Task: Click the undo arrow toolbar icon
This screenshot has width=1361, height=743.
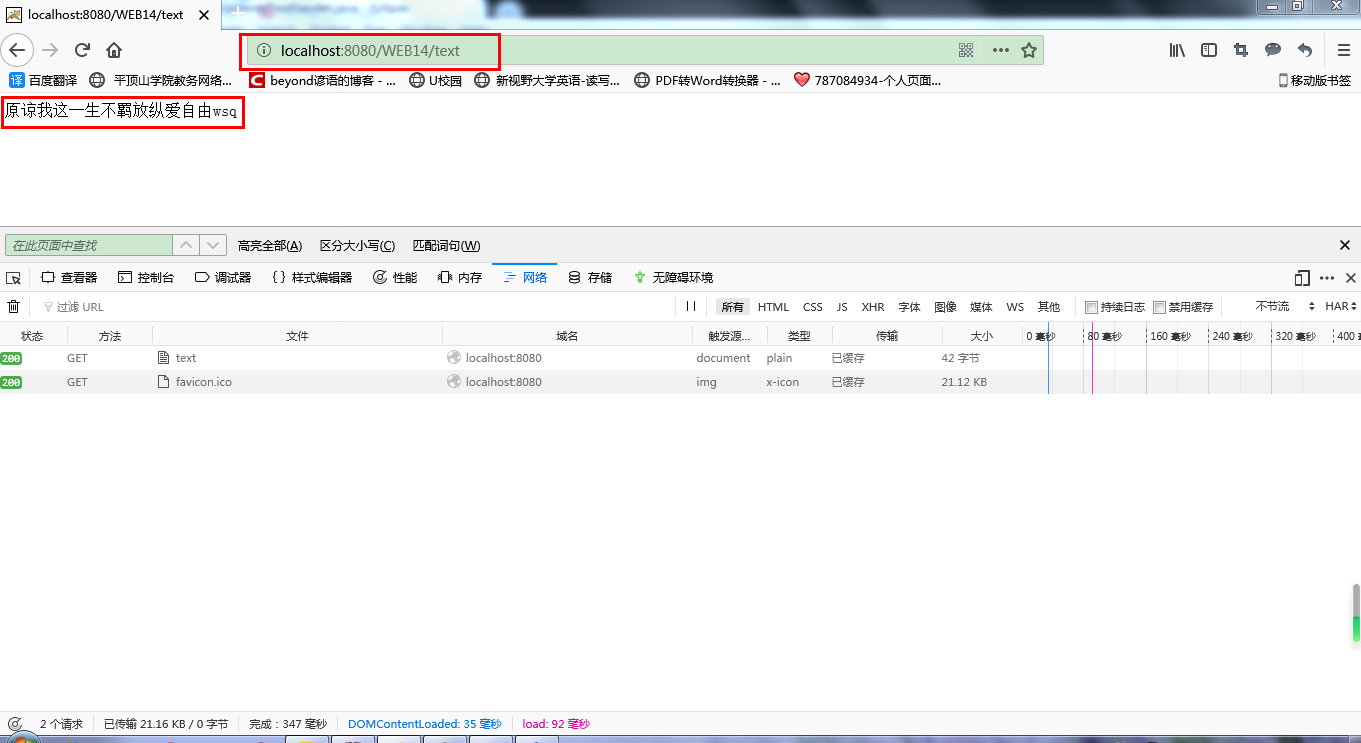Action: point(1305,50)
